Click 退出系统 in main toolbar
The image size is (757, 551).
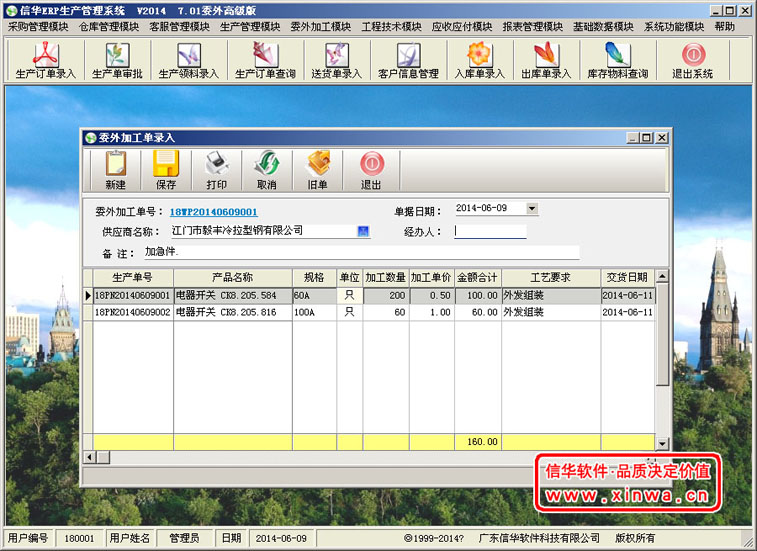point(693,61)
